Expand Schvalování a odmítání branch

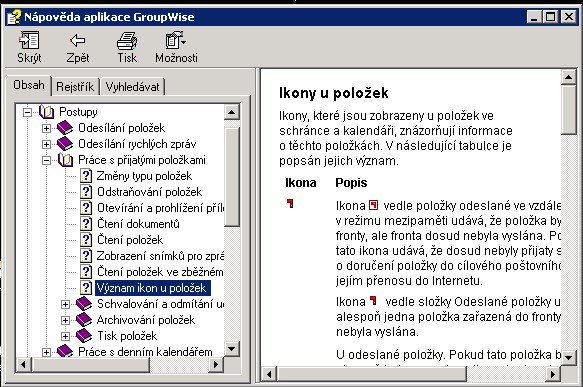coord(65,304)
